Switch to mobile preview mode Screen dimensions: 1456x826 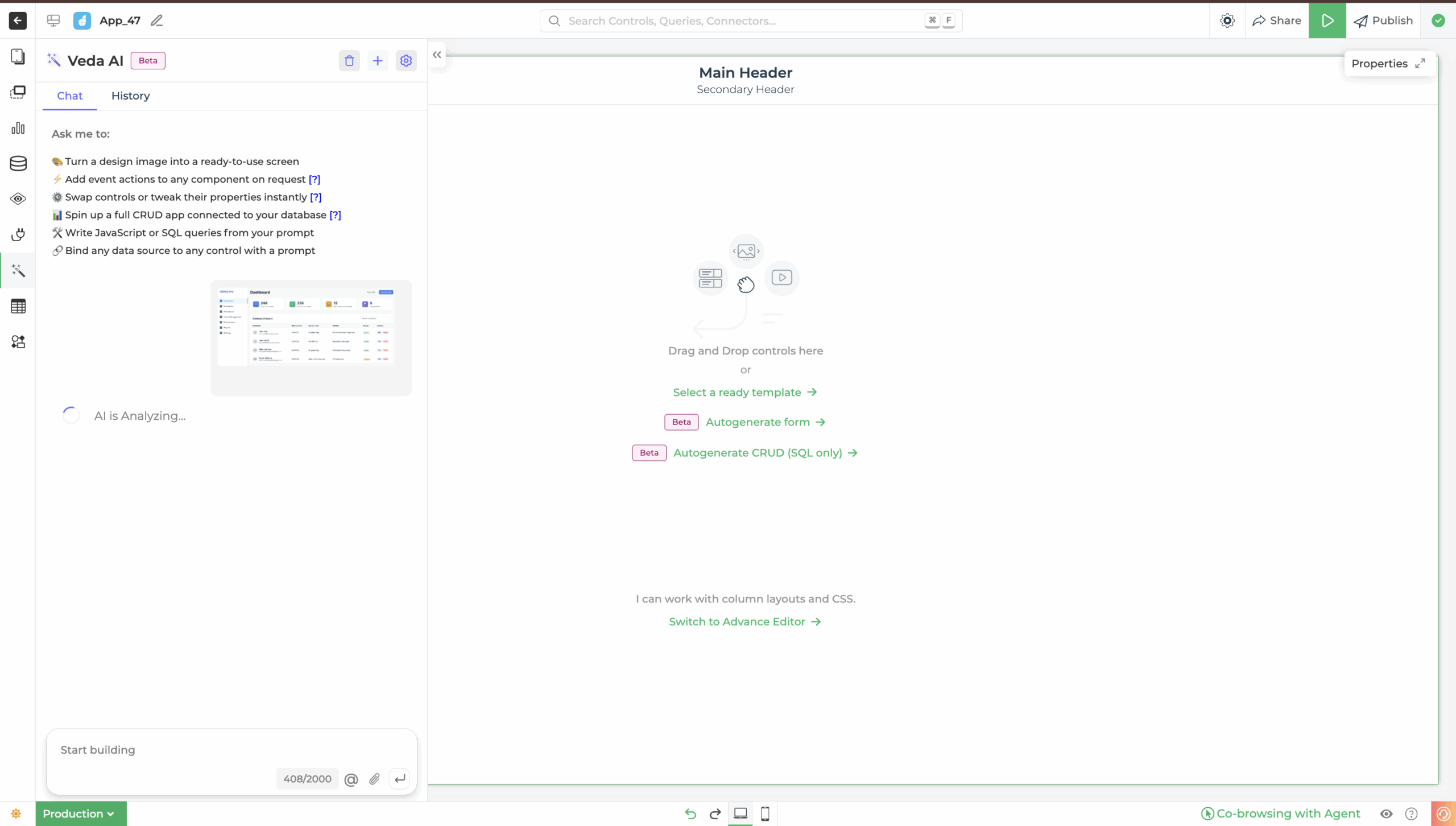(x=764, y=813)
